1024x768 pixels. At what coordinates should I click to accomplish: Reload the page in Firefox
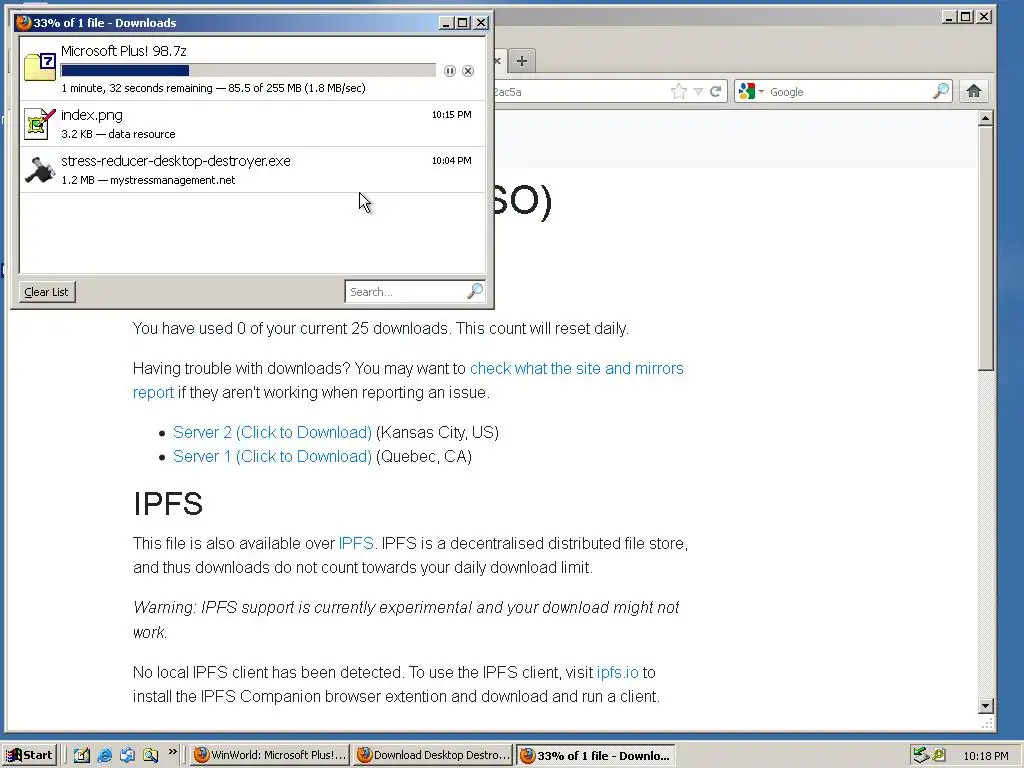coord(715,91)
